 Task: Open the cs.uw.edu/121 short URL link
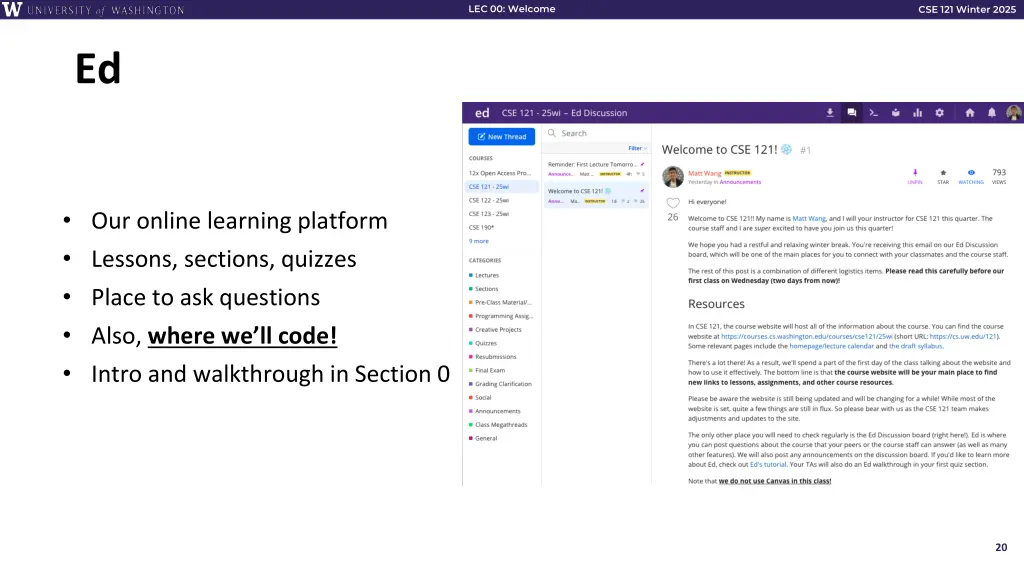(963, 336)
